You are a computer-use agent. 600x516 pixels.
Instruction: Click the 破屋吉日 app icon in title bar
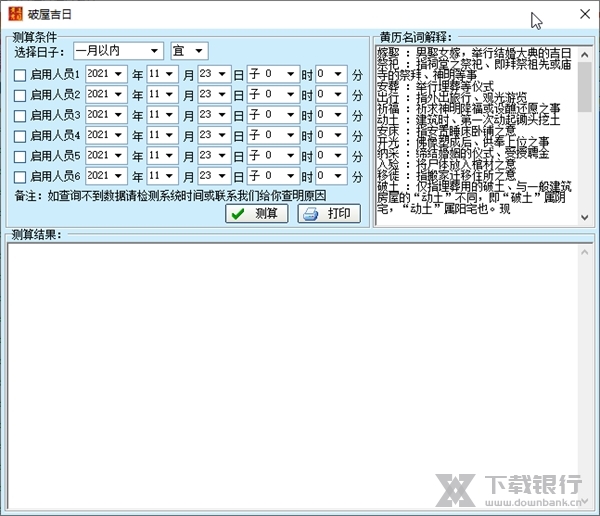click(15, 14)
